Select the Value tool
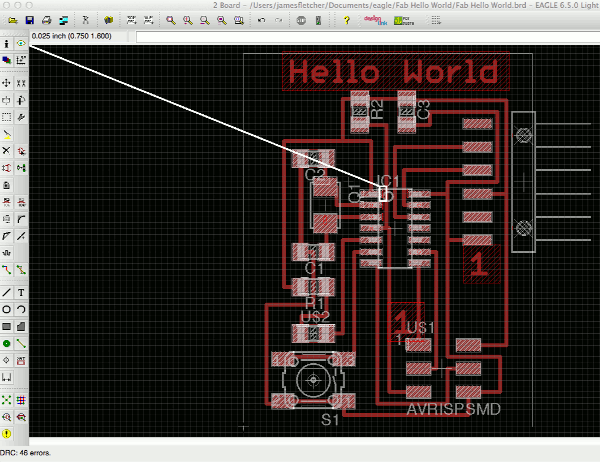 tap(21, 202)
